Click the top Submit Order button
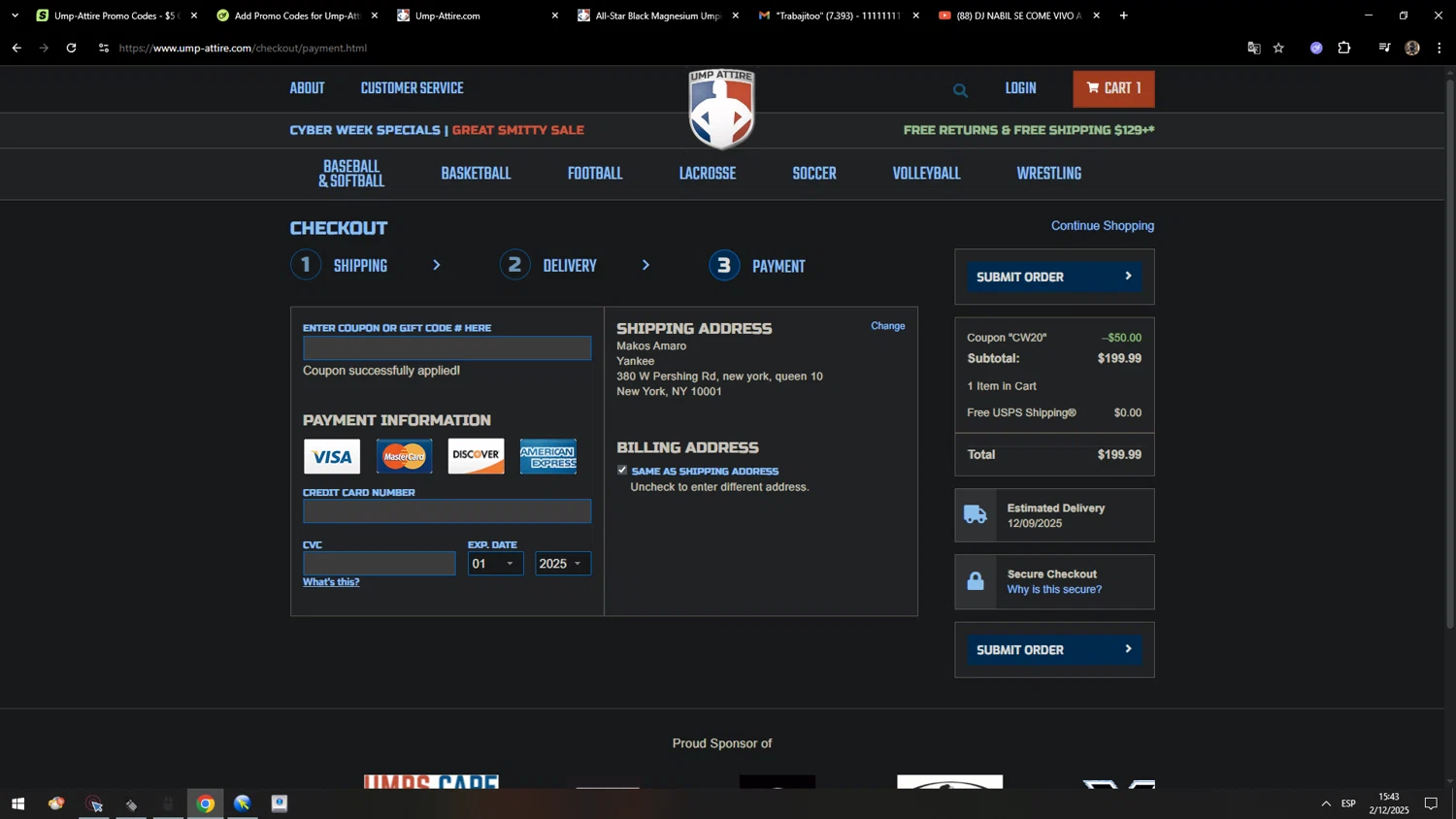 click(1054, 277)
